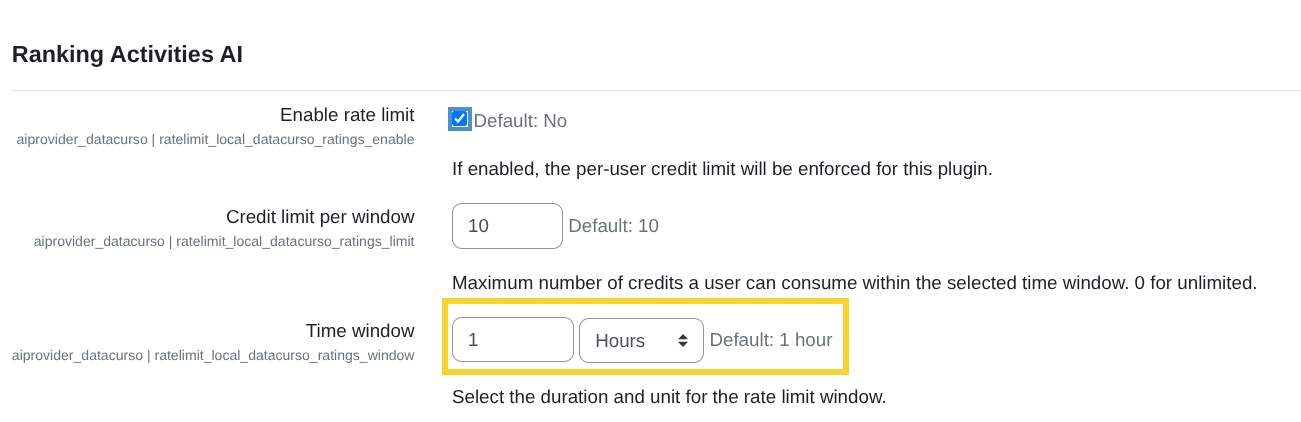Click the "Time window" setting label

click(360, 331)
